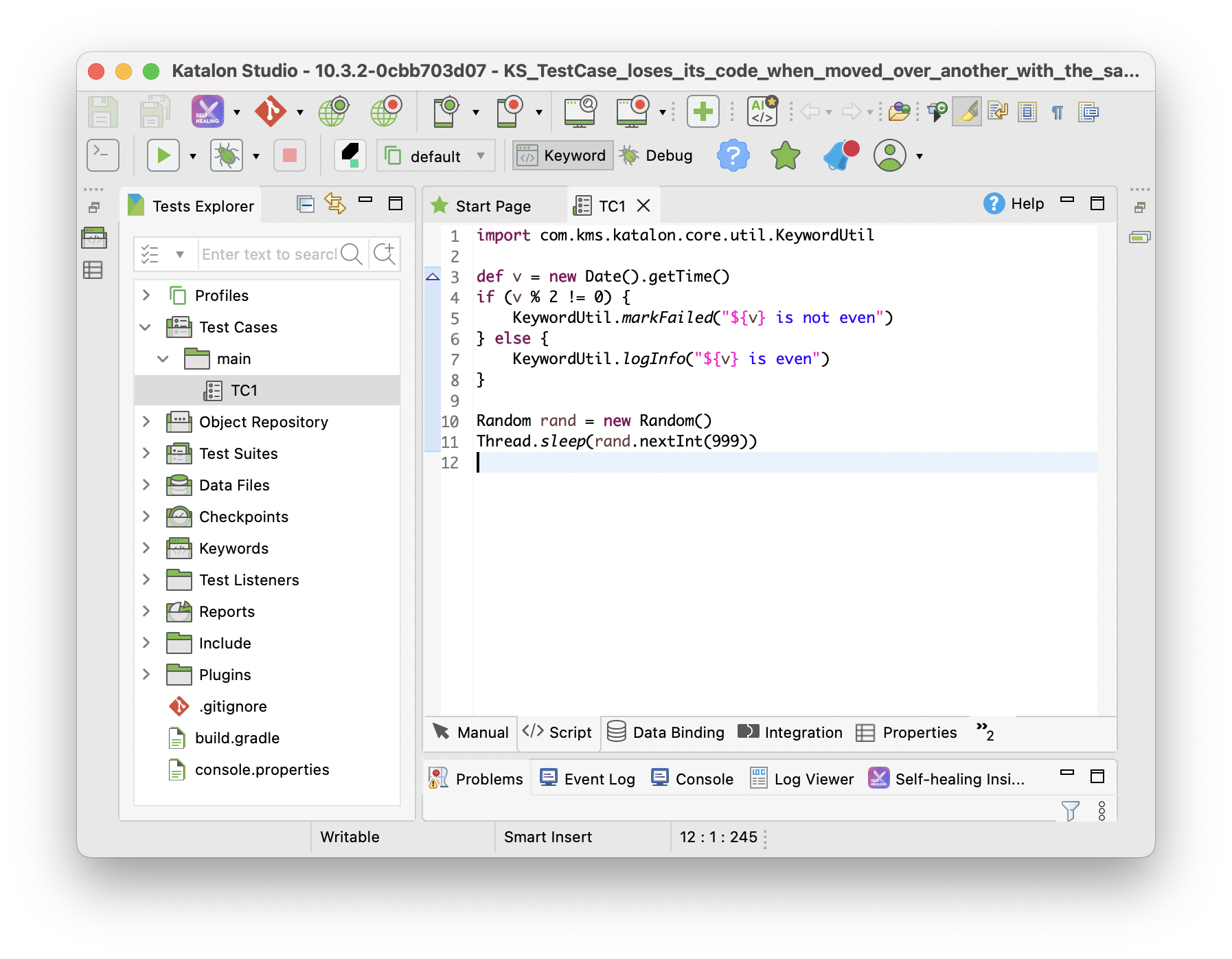Image resolution: width=1232 pixels, height=959 pixels.
Task: Collapse the Test Cases folder
Action: point(146,327)
